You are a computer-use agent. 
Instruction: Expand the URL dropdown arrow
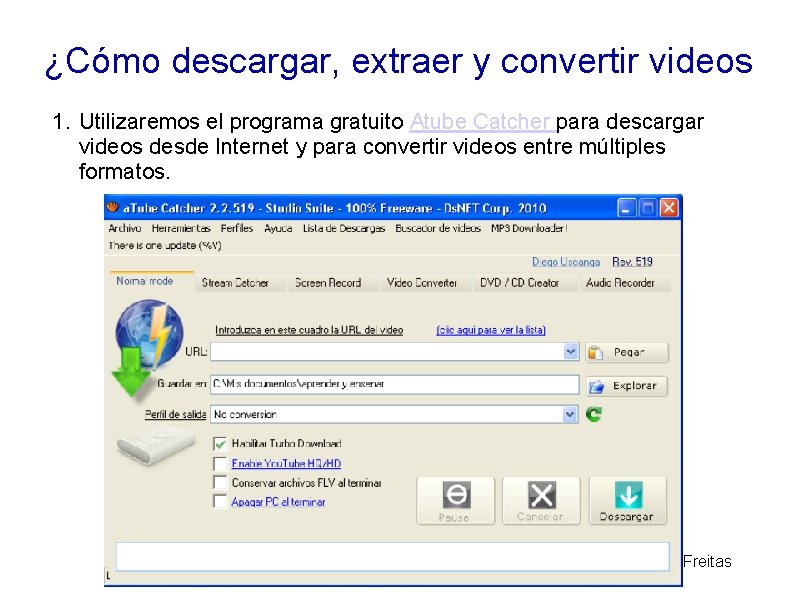570,352
